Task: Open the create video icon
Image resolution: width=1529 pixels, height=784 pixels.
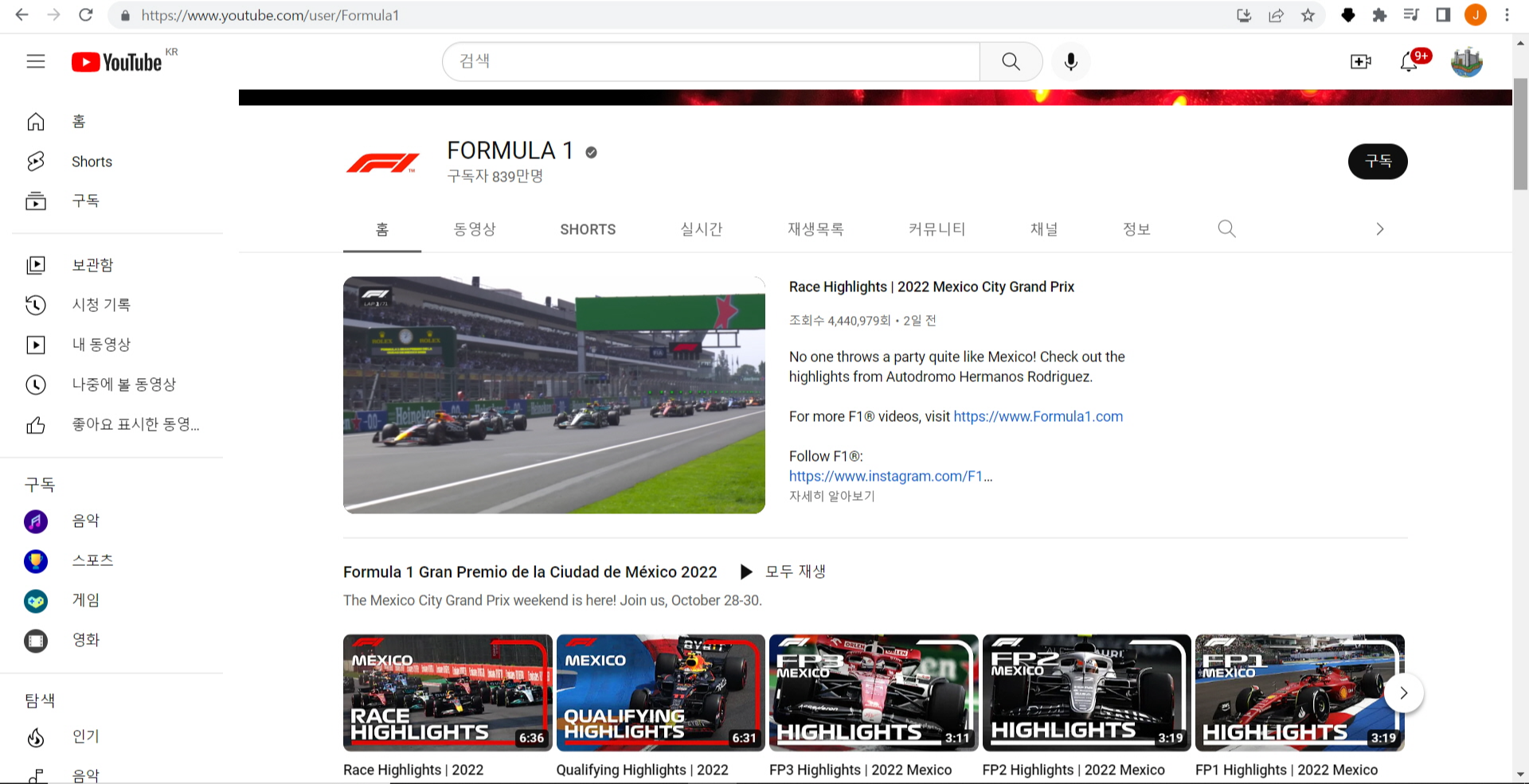Action: [x=1360, y=61]
